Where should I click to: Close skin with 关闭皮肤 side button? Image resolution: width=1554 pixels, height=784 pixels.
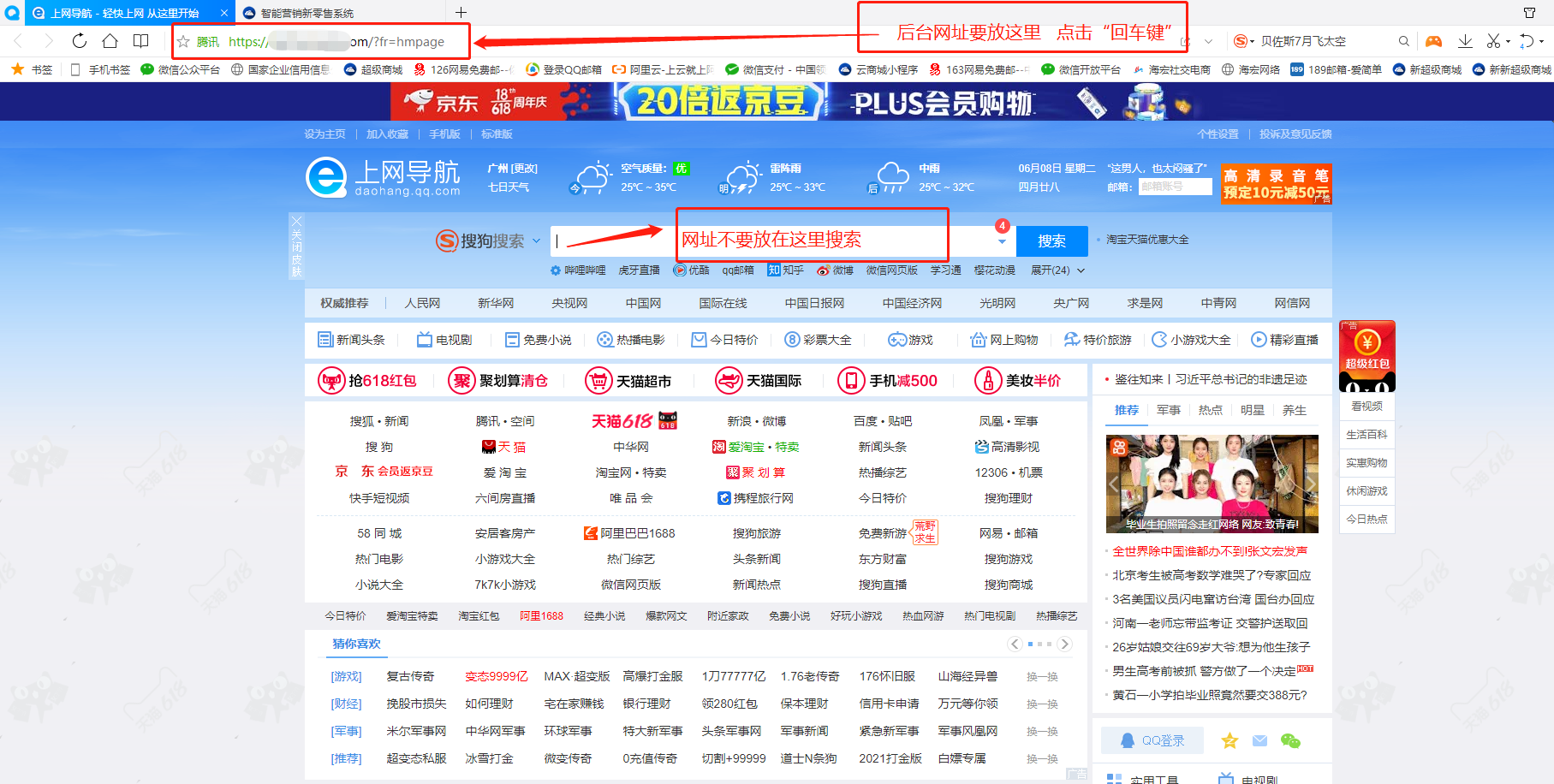(296, 246)
